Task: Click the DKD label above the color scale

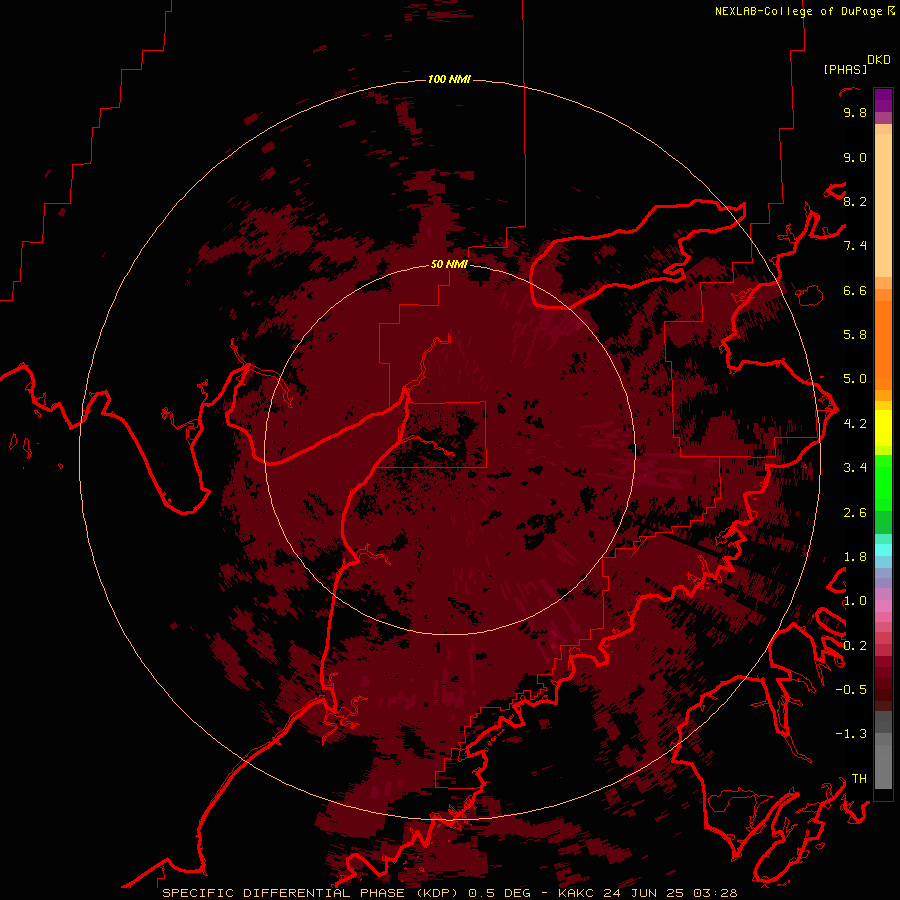Action: coord(879,60)
